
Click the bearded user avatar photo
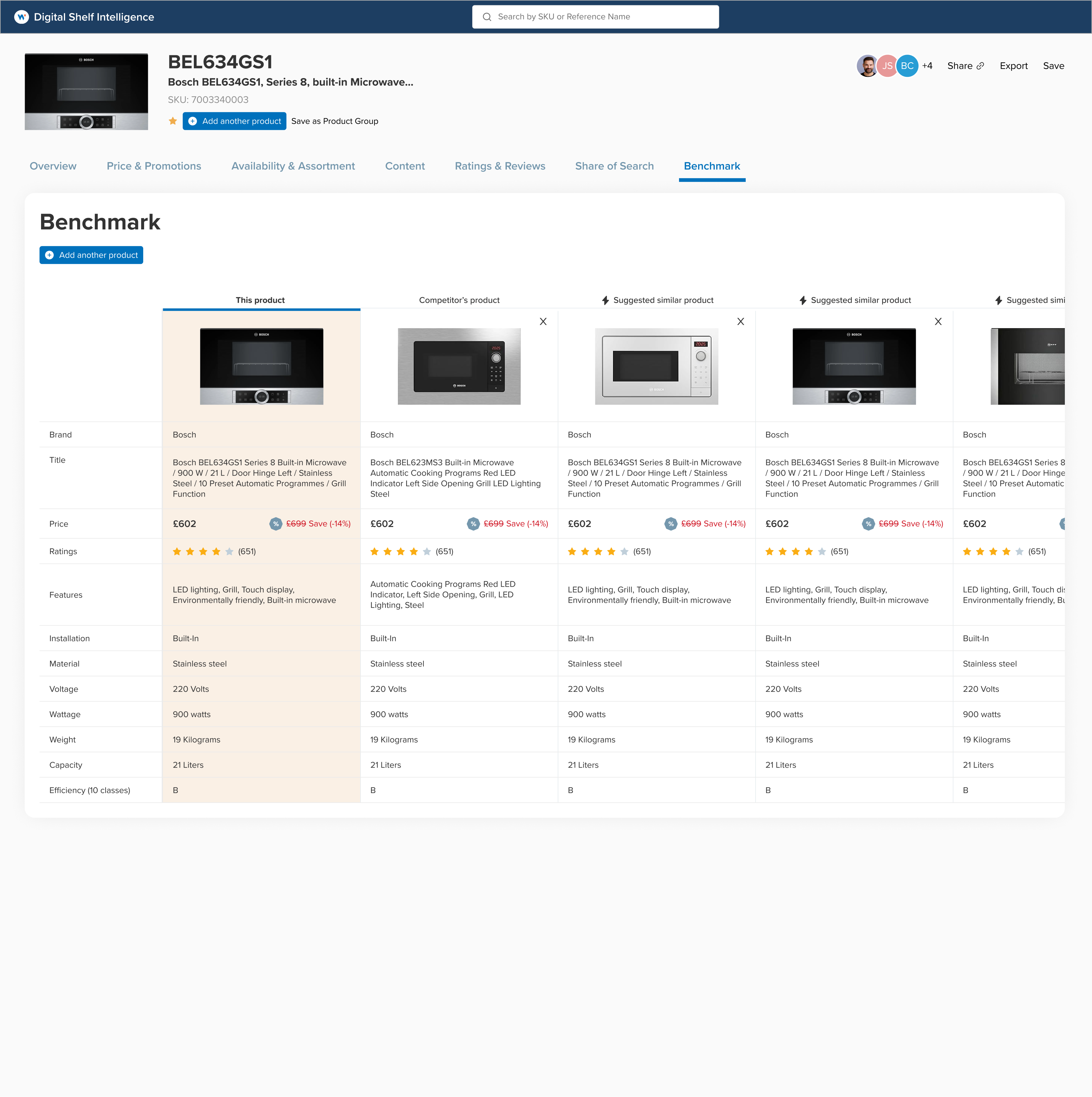(867, 66)
